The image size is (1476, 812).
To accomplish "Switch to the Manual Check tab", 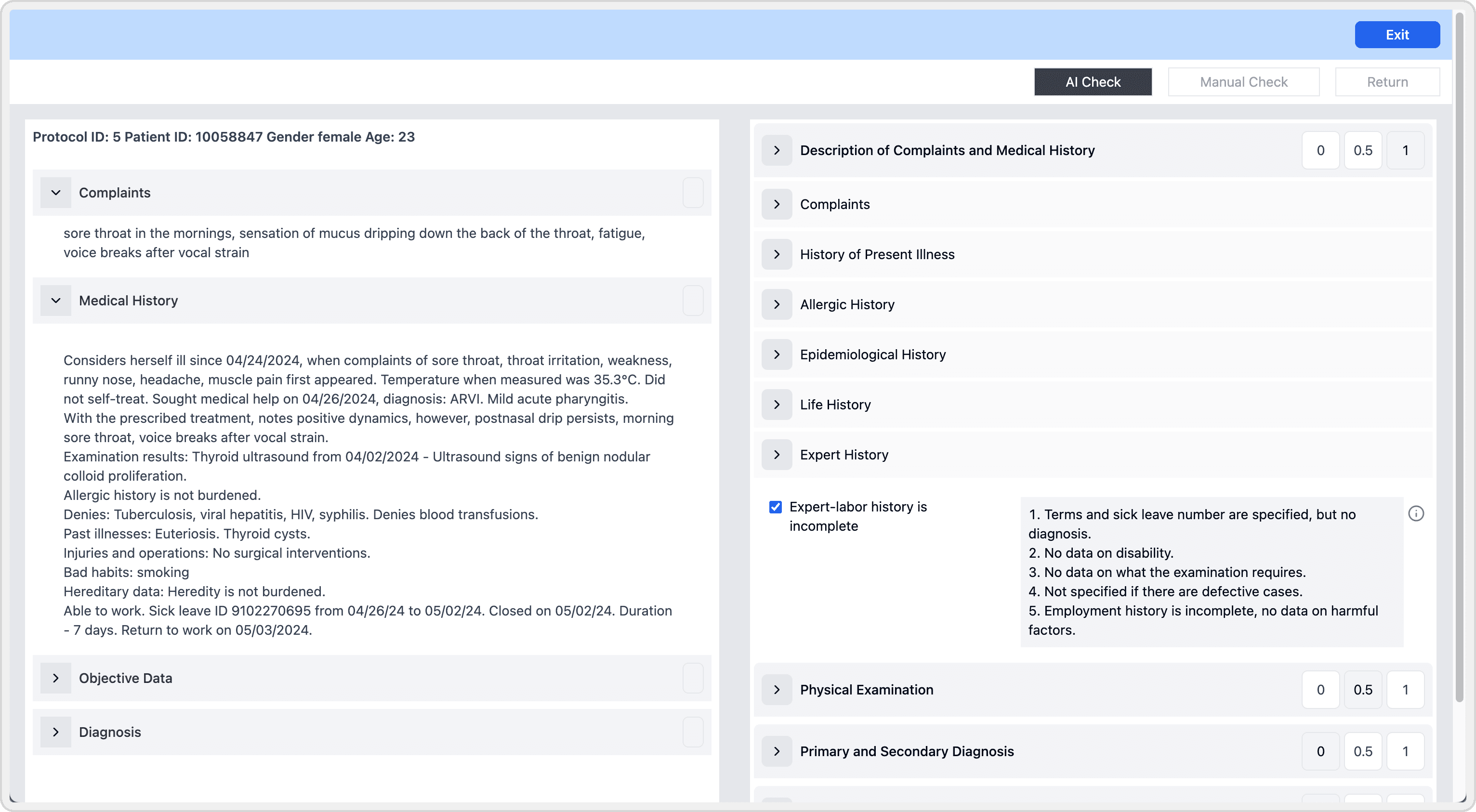I will pos(1243,82).
